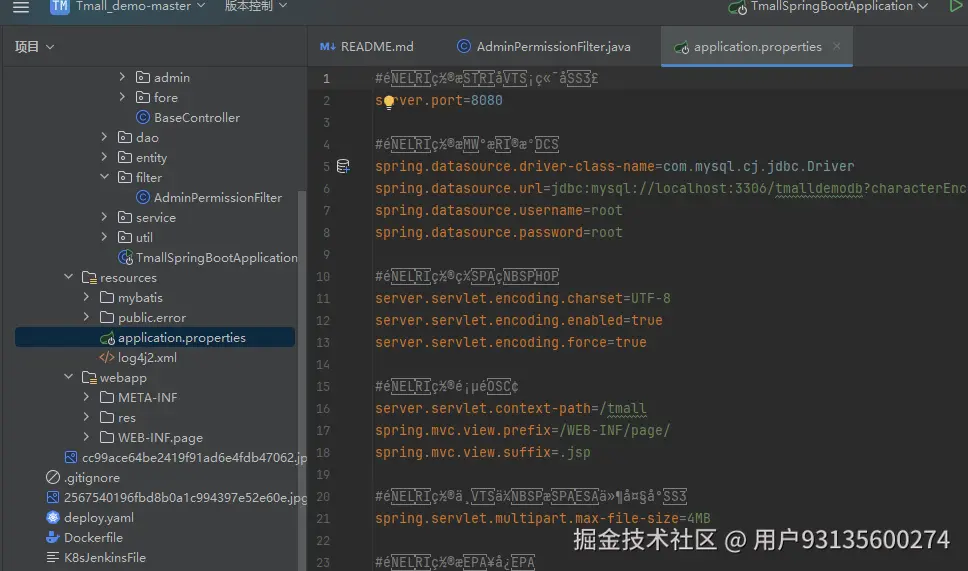
Task: Click the project tree vertical scrollbar
Action: [x=302, y=381]
